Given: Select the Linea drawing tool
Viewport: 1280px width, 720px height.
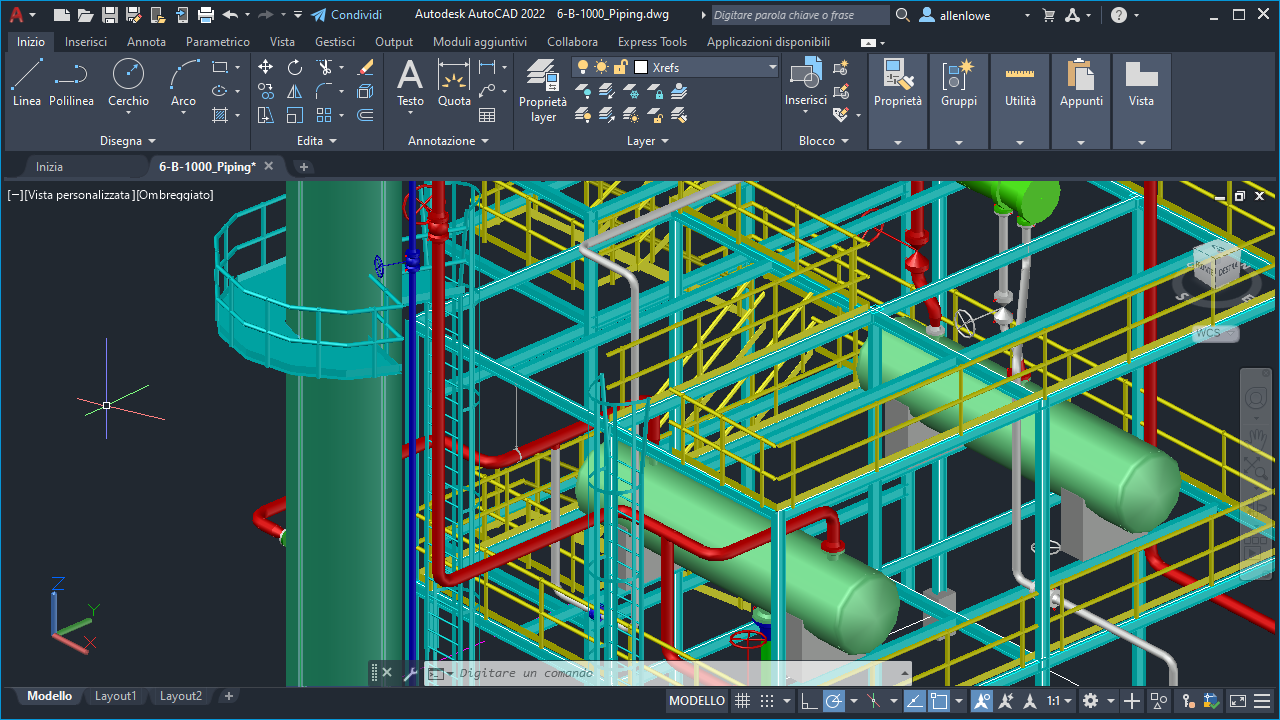Looking at the screenshot, I should [27, 82].
